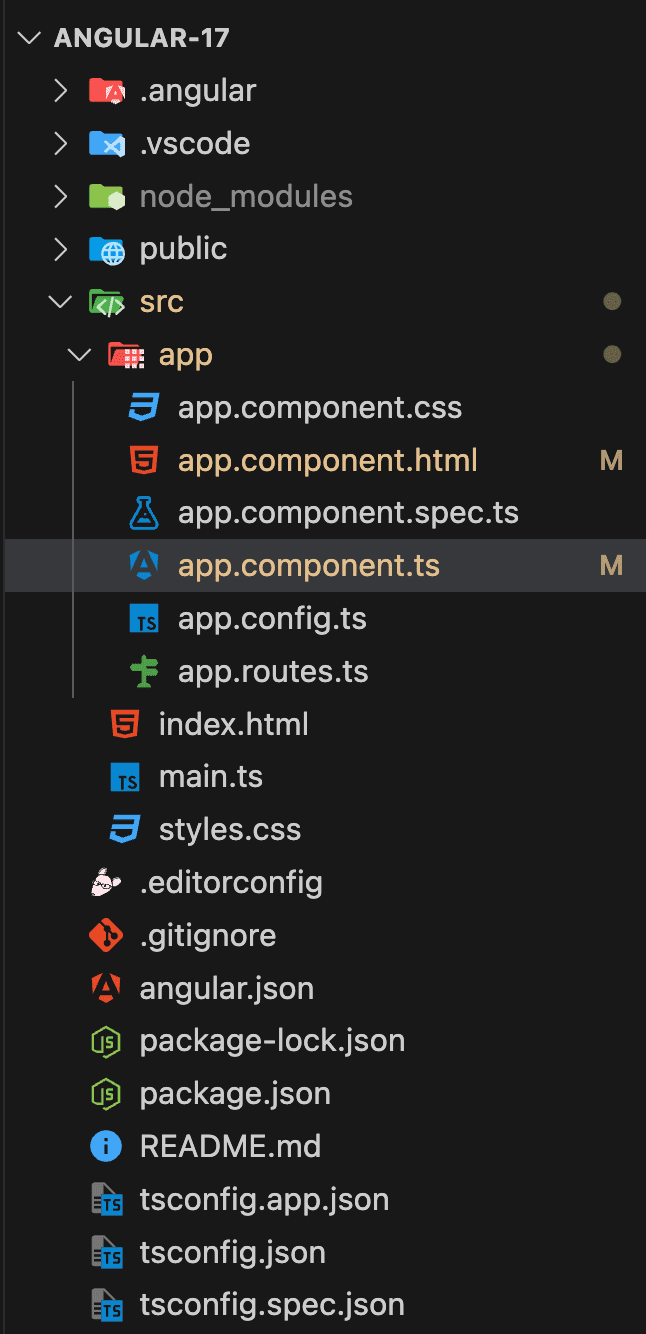Image resolution: width=646 pixels, height=1334 pixels.
Task: Click the CSS icon beside styles.css
Action: point(125,829)
